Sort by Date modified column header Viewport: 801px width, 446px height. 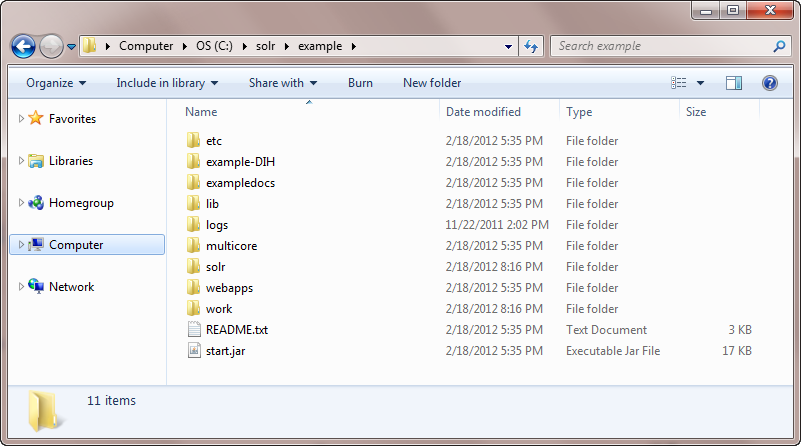pos(483,112)
